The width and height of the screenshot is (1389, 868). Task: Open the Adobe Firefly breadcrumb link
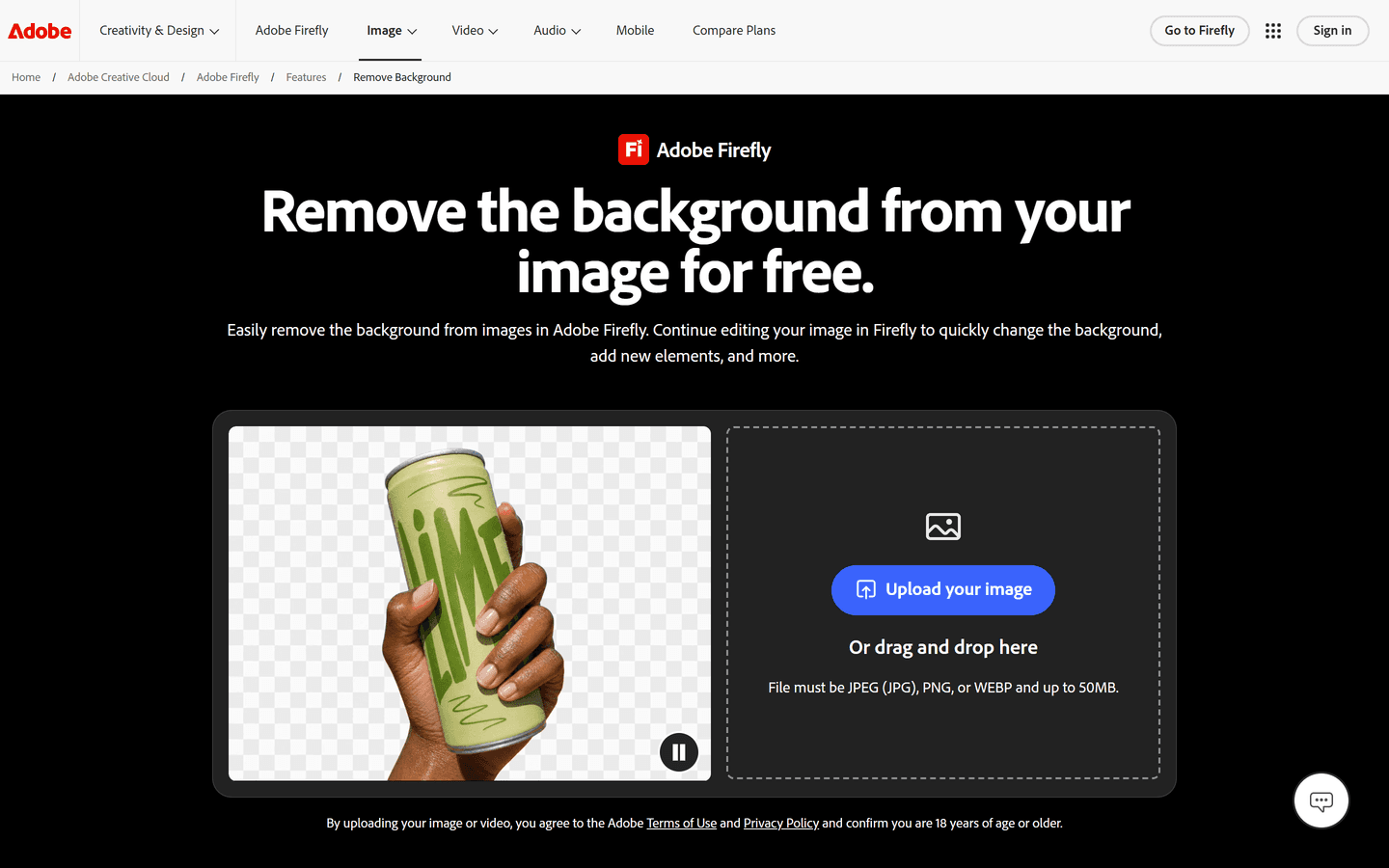(228, 77)
